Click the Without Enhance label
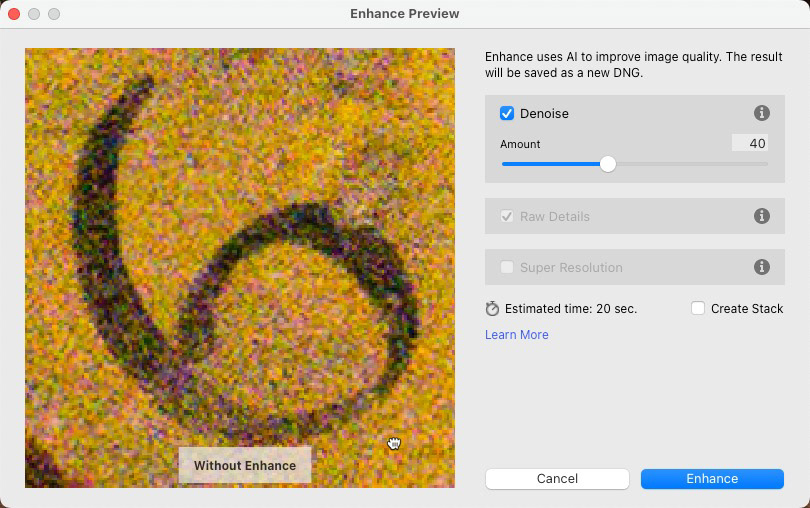This screenshot has width=810, height=508. click(x=245, y=465)
